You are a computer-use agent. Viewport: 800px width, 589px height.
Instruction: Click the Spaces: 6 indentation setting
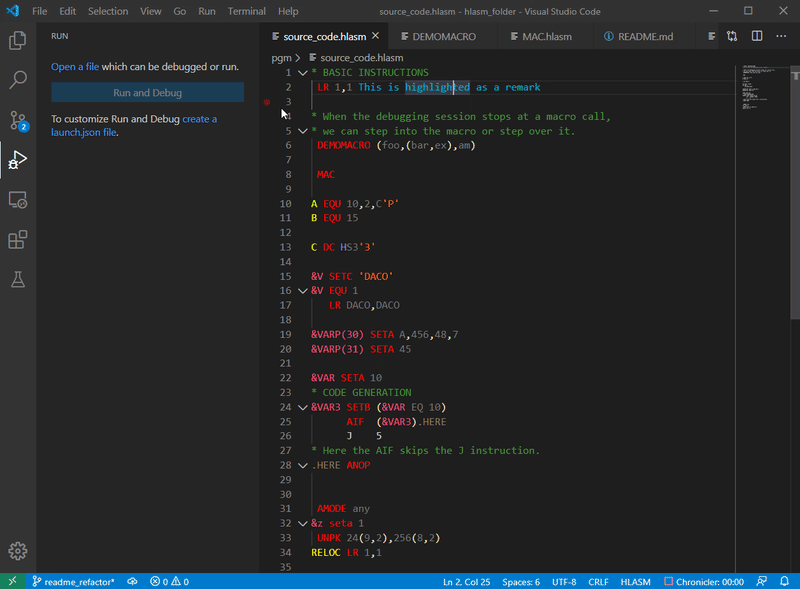pyautogui.click(x=522, y=580)
